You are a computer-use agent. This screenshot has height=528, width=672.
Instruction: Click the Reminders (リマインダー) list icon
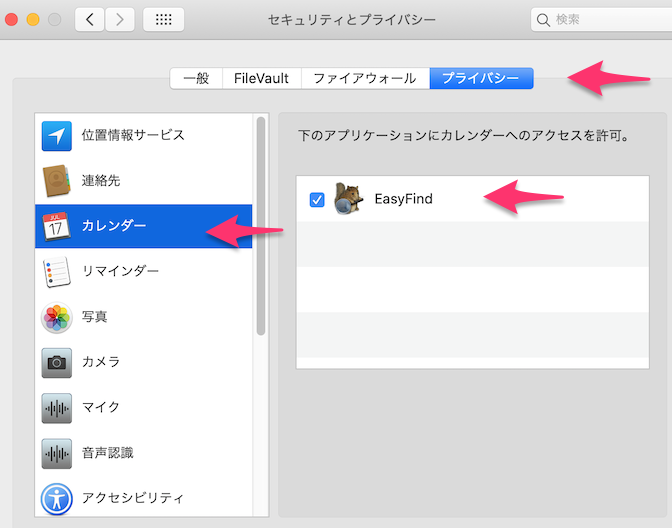pyautogui.click(x=57, y=271)
